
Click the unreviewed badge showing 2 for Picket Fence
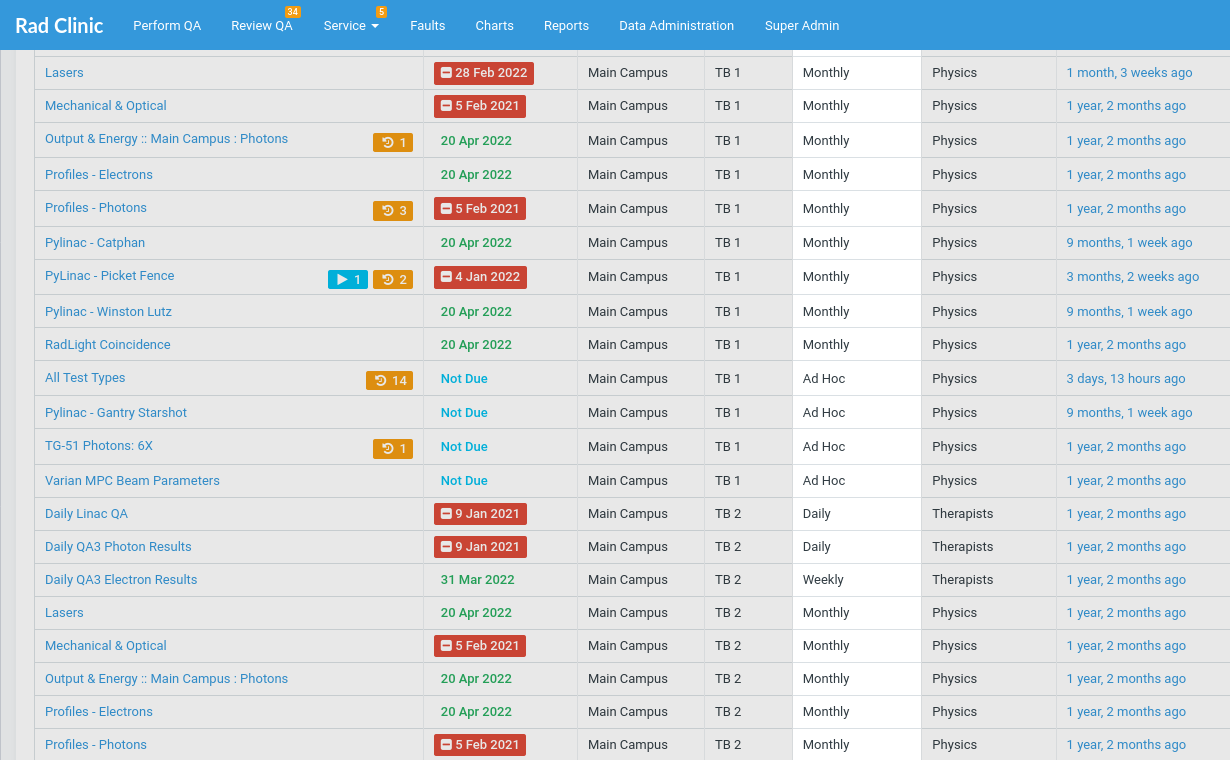[x=393, y=279]
